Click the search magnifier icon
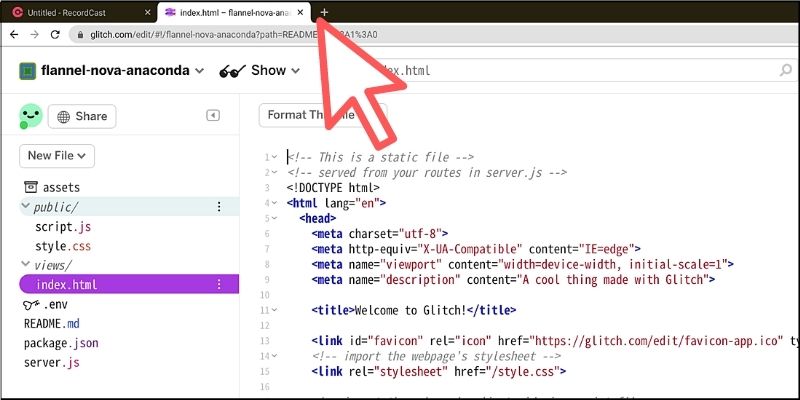The image size is (800, 400). (x=786, y=70)
